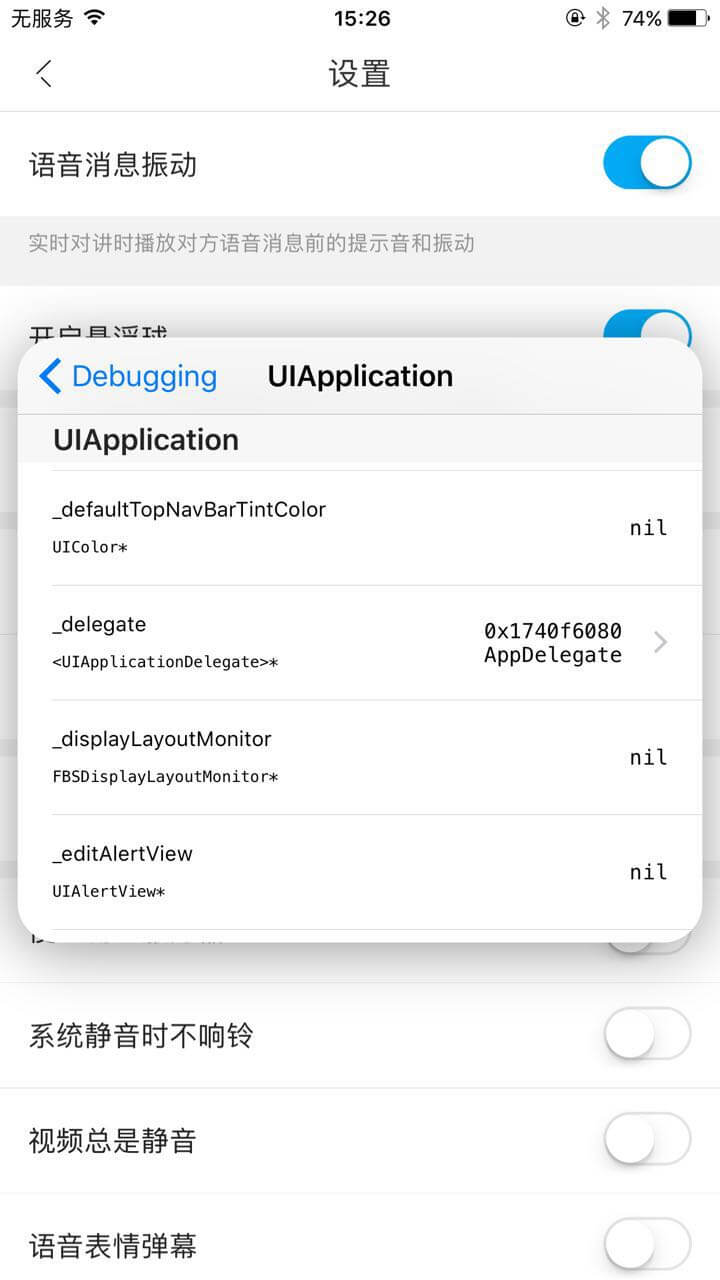Tap the battery icon in status bar

(x=688, y=18)
